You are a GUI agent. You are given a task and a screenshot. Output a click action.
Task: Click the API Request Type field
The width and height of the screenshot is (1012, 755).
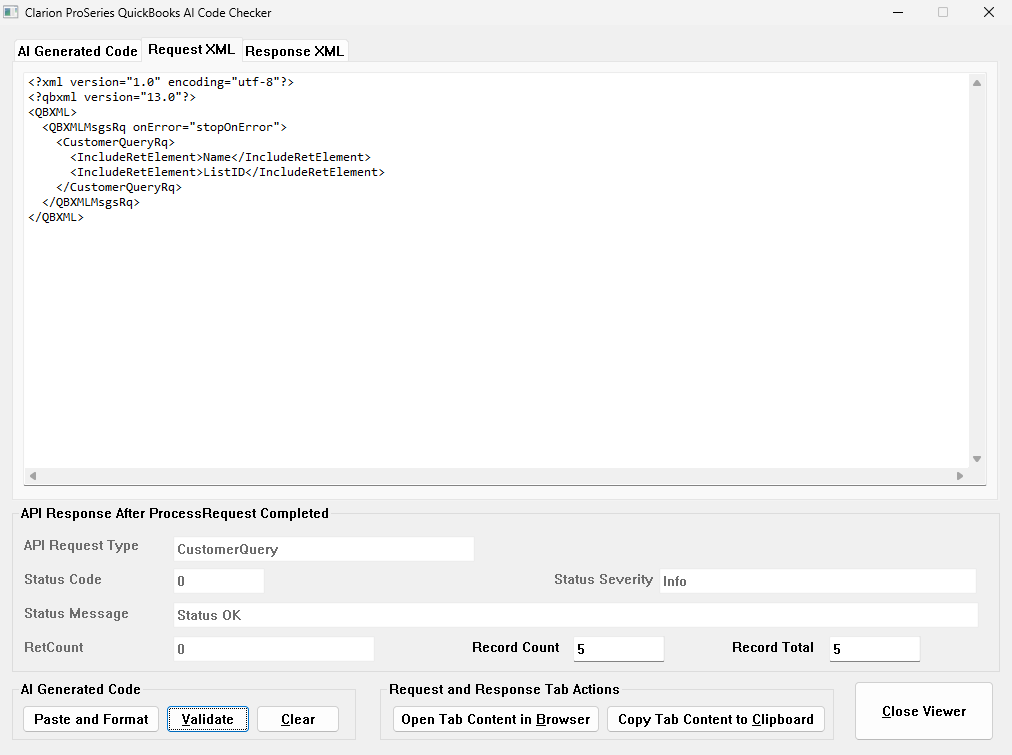(x=323, y=549)
